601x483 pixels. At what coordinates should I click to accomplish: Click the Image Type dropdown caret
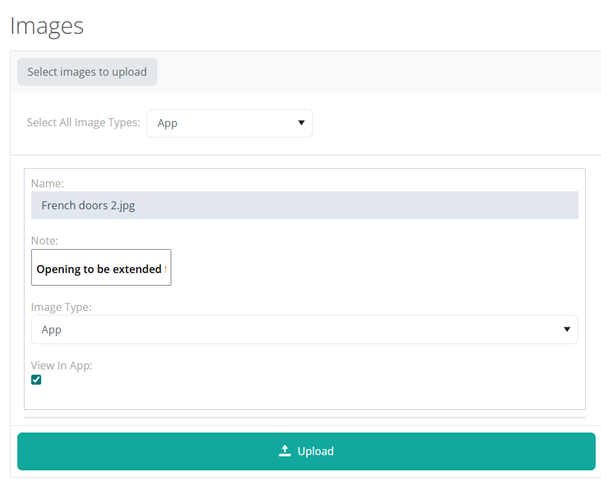coord(567,329)
